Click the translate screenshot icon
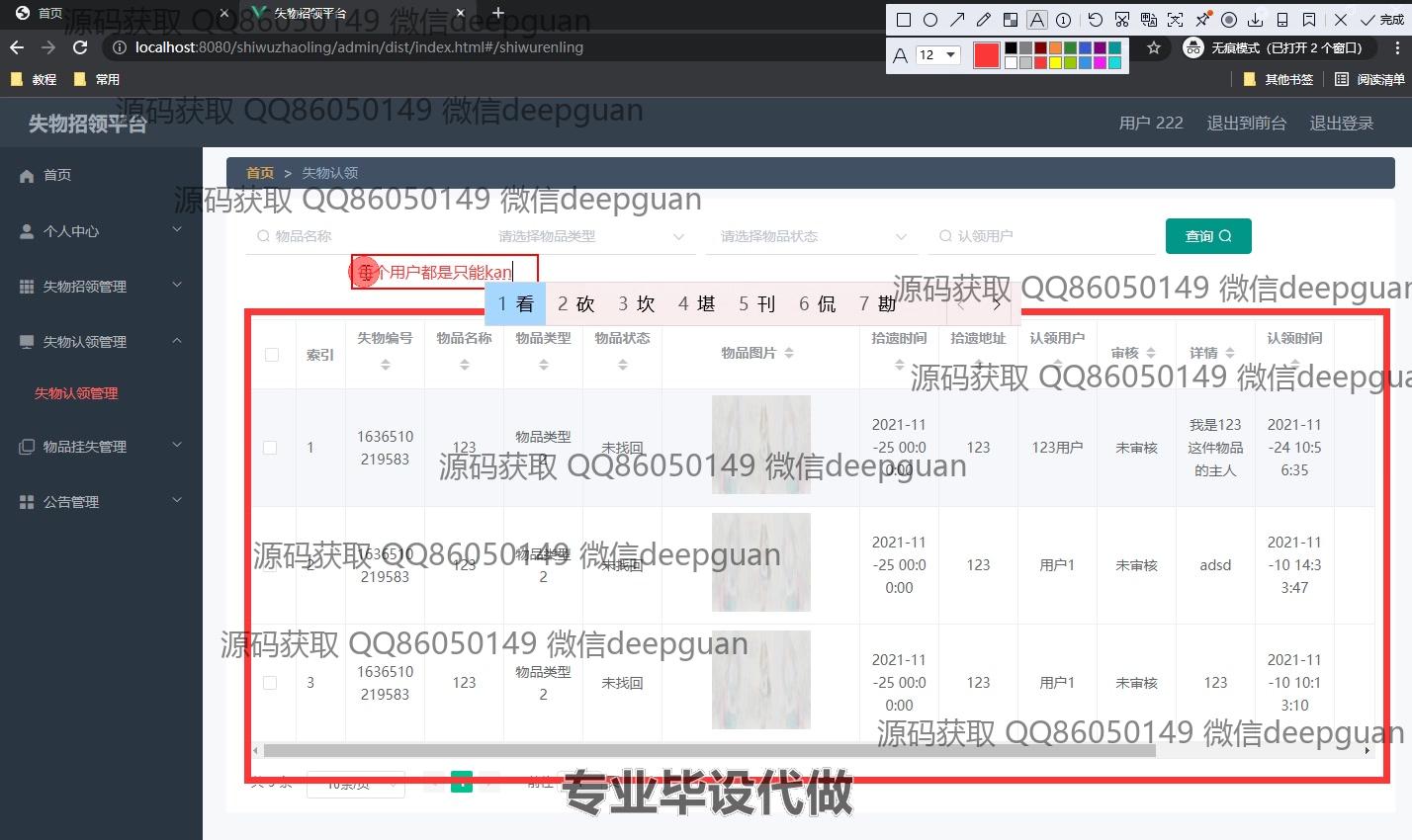The height and width of the screenshot is (840, 1412). (1148, 20)
